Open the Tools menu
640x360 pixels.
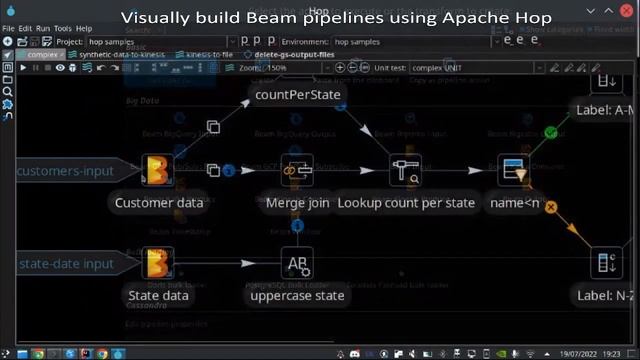[x=62, y=29]
